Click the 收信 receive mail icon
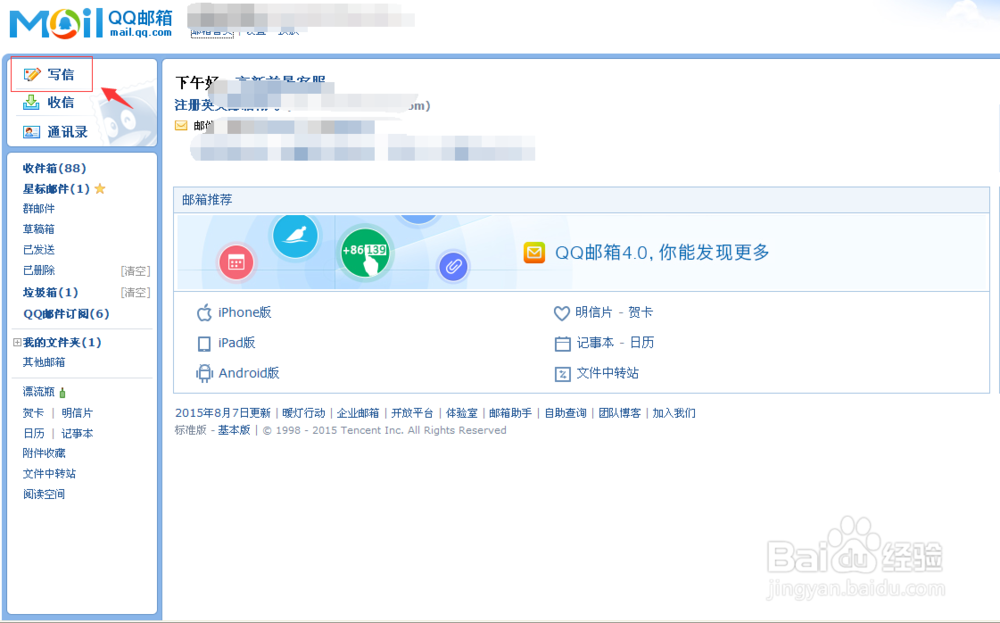This screenshot has width=1000, height=623. click(x=31, y=101)
